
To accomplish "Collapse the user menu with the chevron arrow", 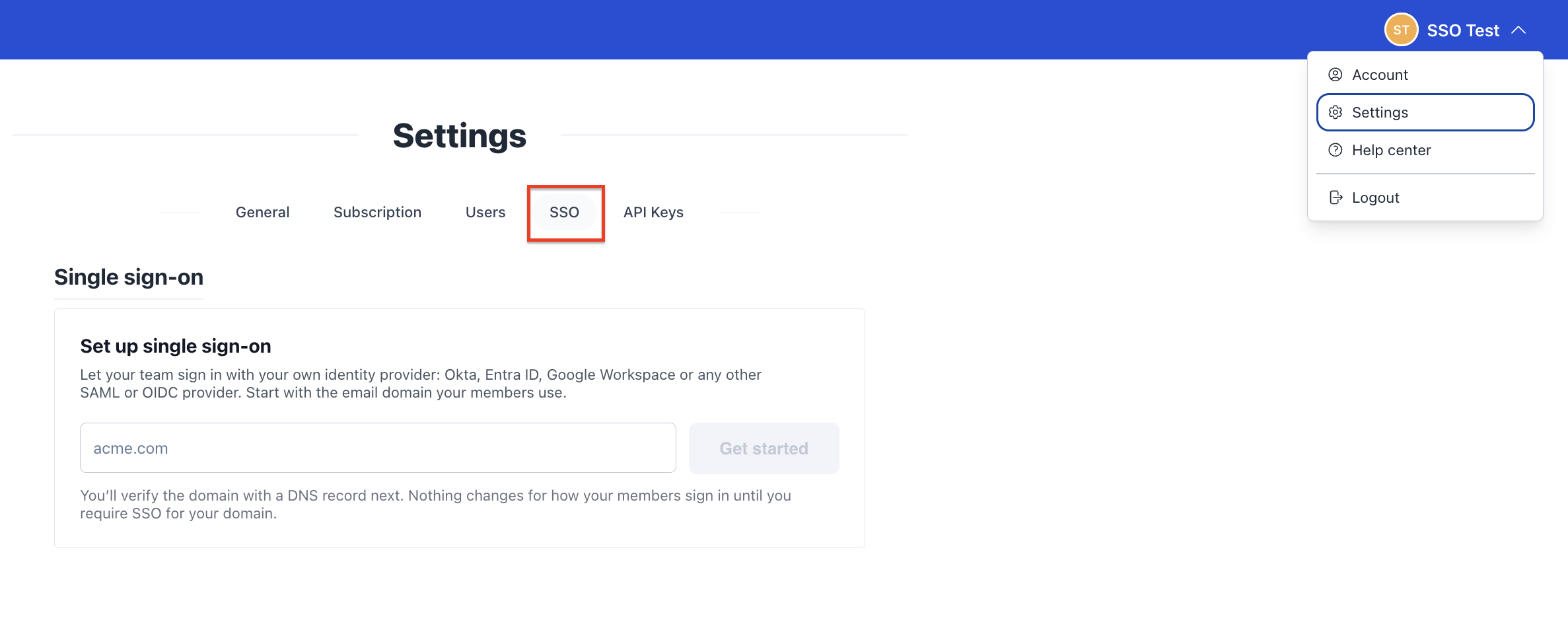I will coord(1518,30).
